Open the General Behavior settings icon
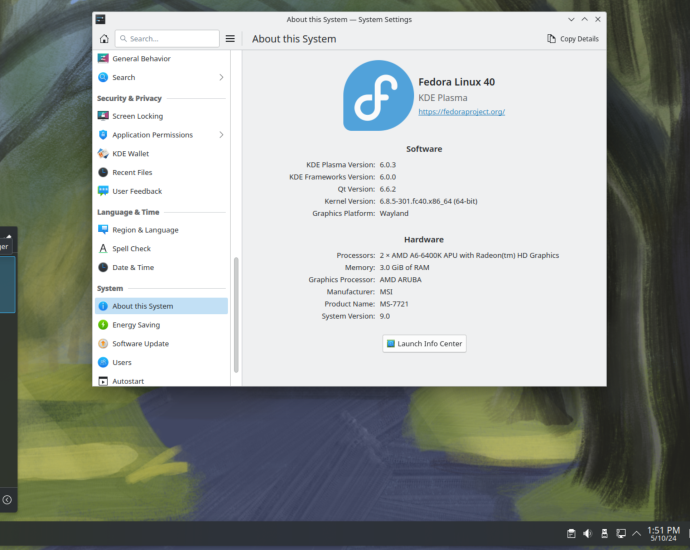The height and width of the screenshot is (550, 690). [x=103, y=59]
